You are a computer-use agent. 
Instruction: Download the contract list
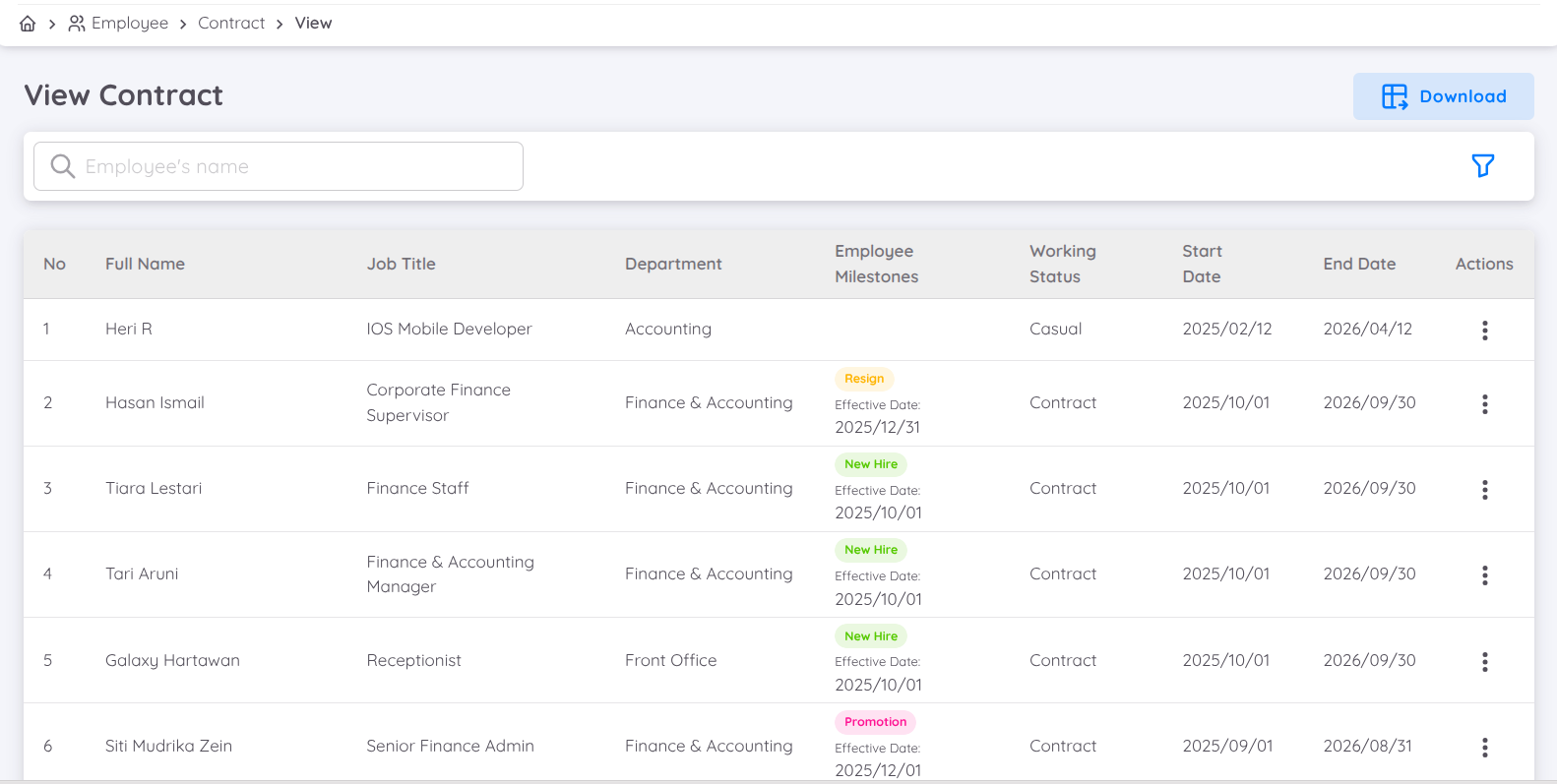pyautogui.click(x=1443, y=96)
